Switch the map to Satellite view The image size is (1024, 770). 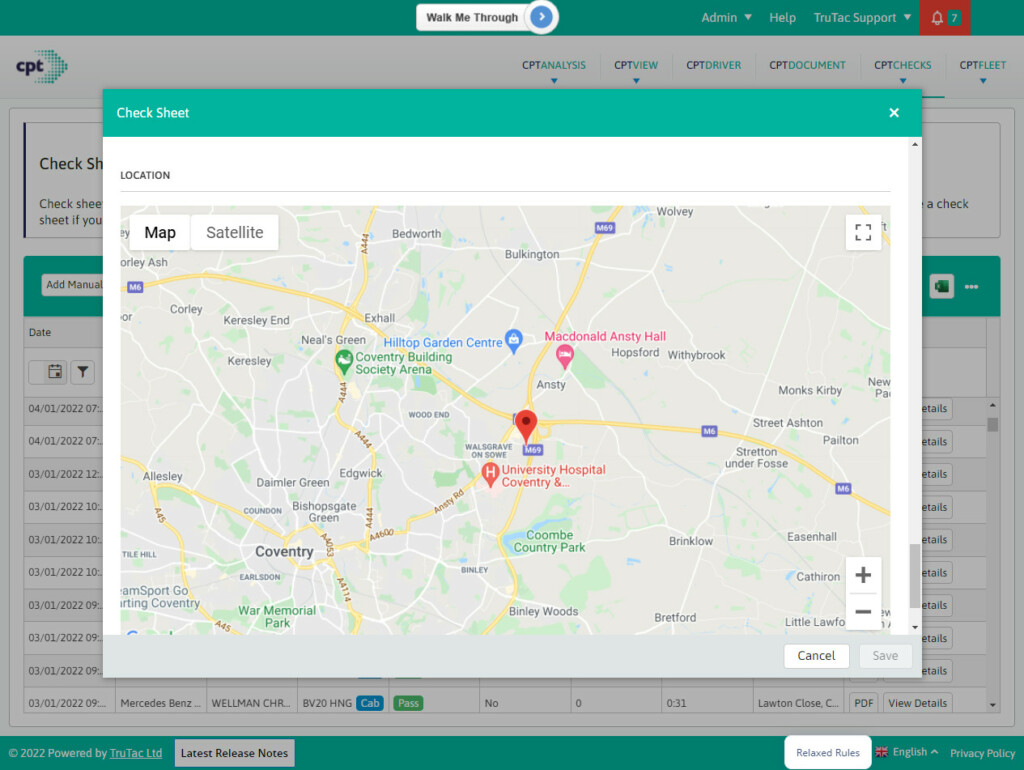(234, 232)
